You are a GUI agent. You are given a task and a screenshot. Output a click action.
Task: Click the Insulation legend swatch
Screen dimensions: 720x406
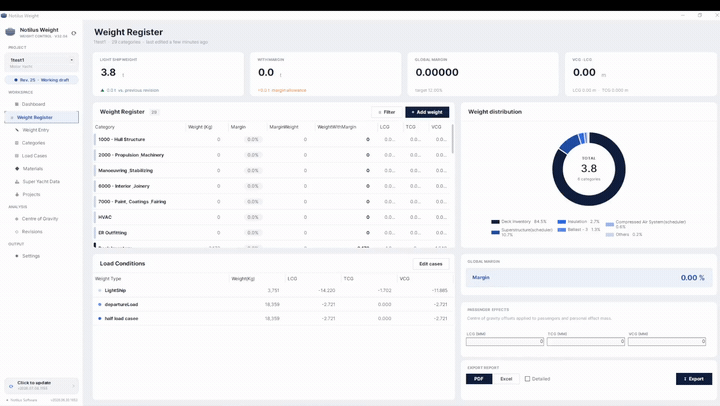pos(562,222)
